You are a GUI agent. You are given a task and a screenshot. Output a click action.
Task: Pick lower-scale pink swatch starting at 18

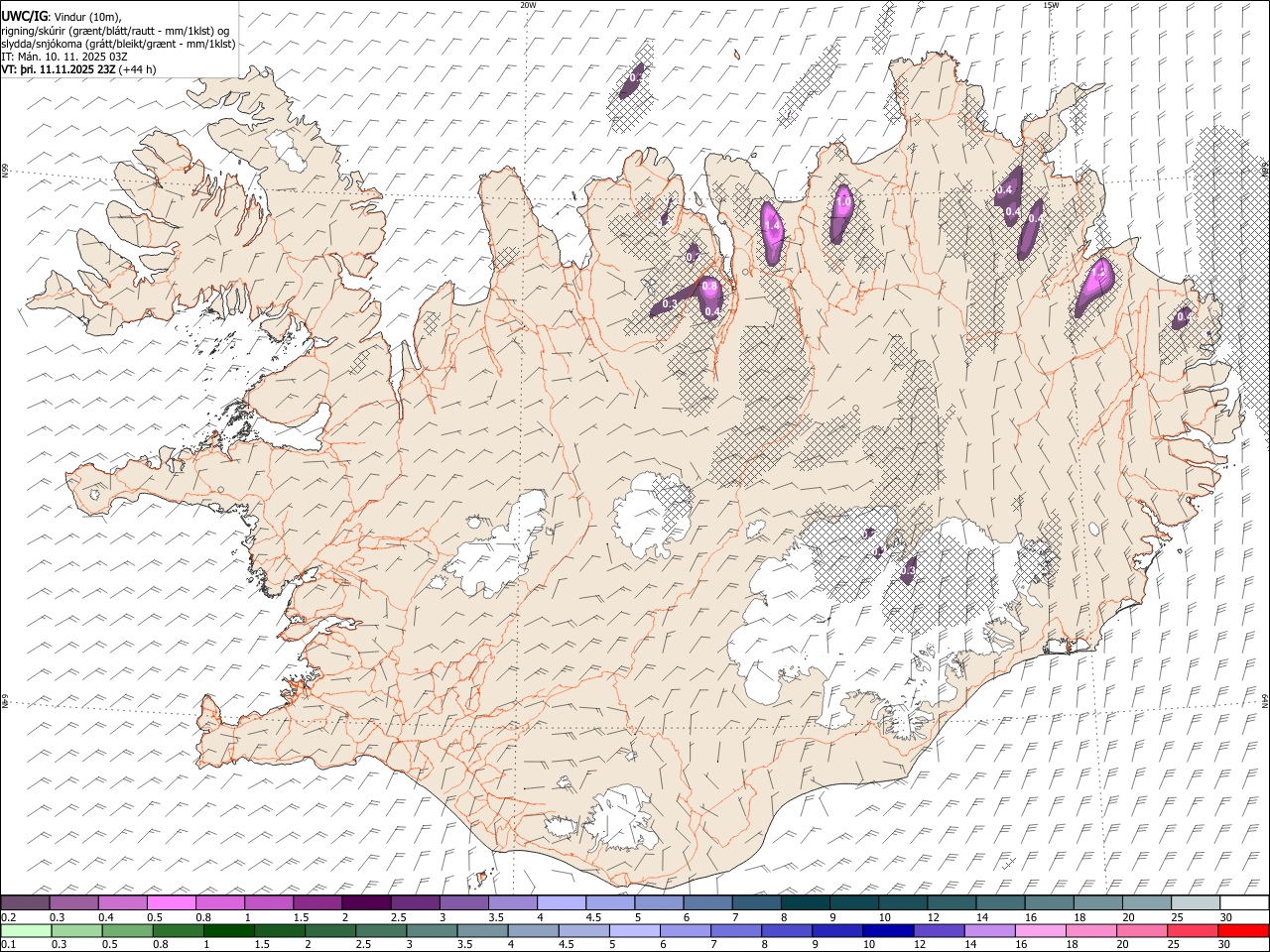coord(1091,930)
